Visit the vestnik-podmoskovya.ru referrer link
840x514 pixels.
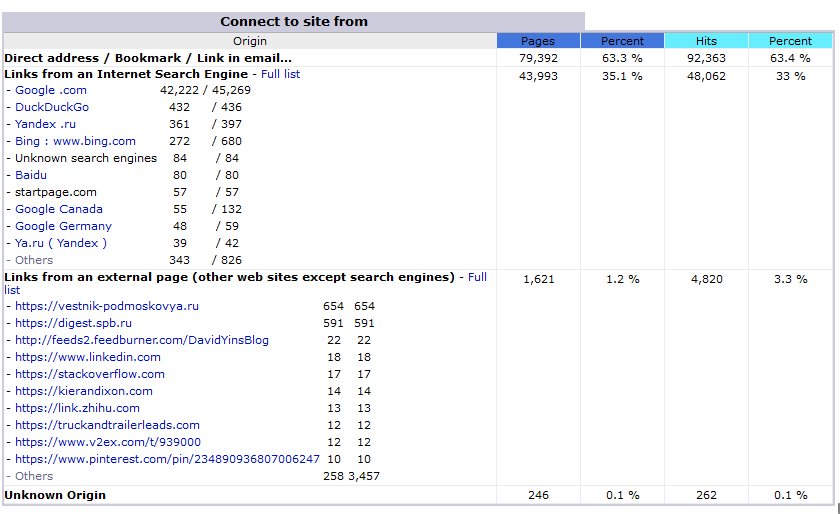(x=107, y=306)
